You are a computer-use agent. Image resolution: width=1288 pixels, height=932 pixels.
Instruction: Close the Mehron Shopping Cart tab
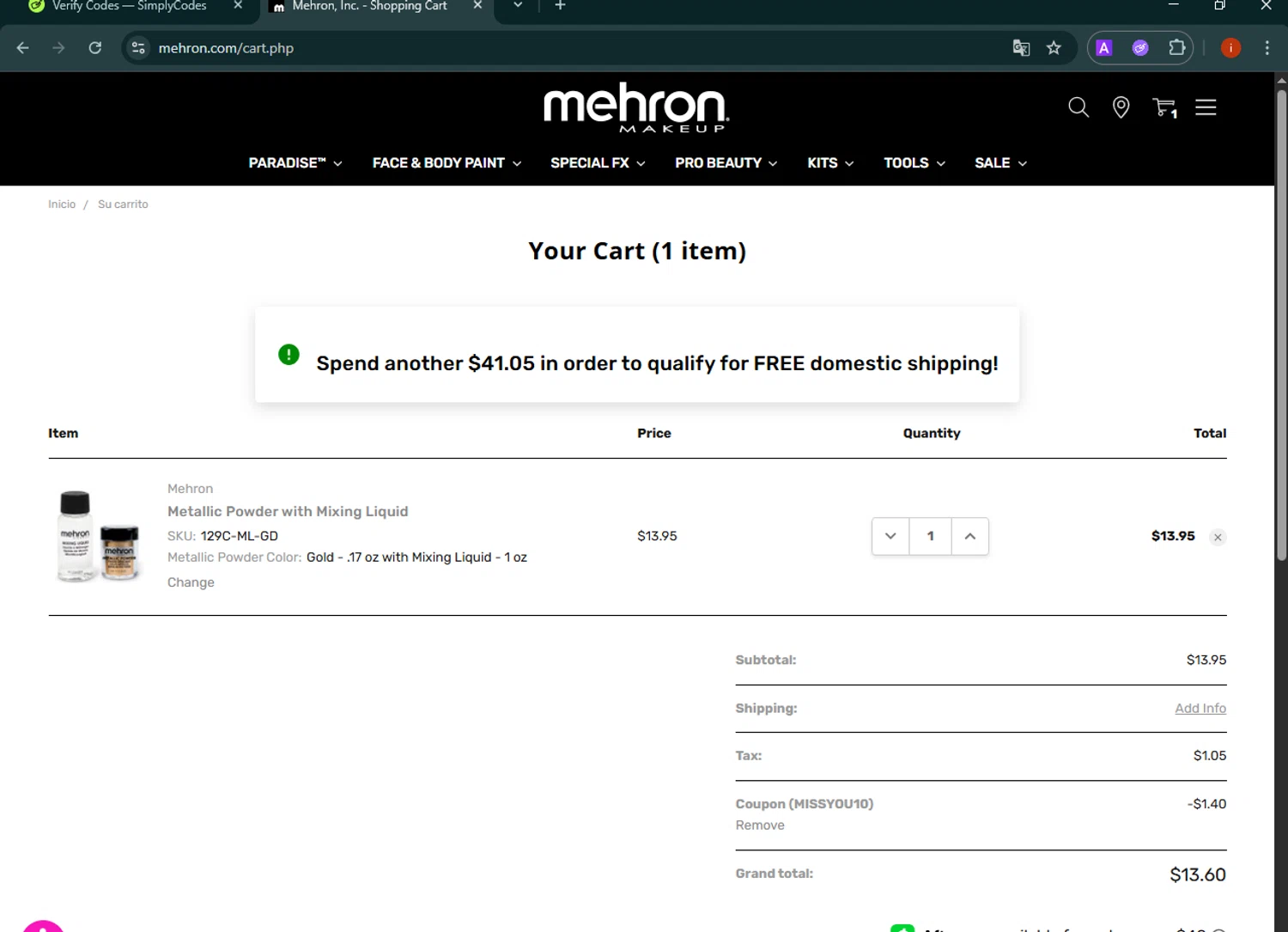[x=477, y=6]
